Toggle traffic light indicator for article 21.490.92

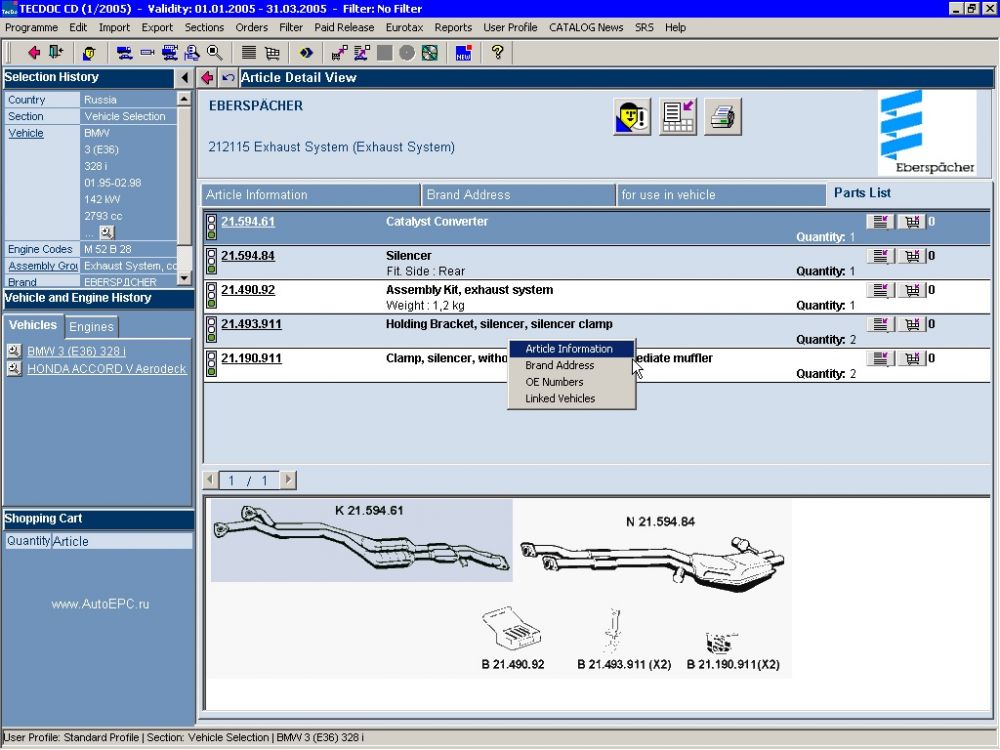212,296
